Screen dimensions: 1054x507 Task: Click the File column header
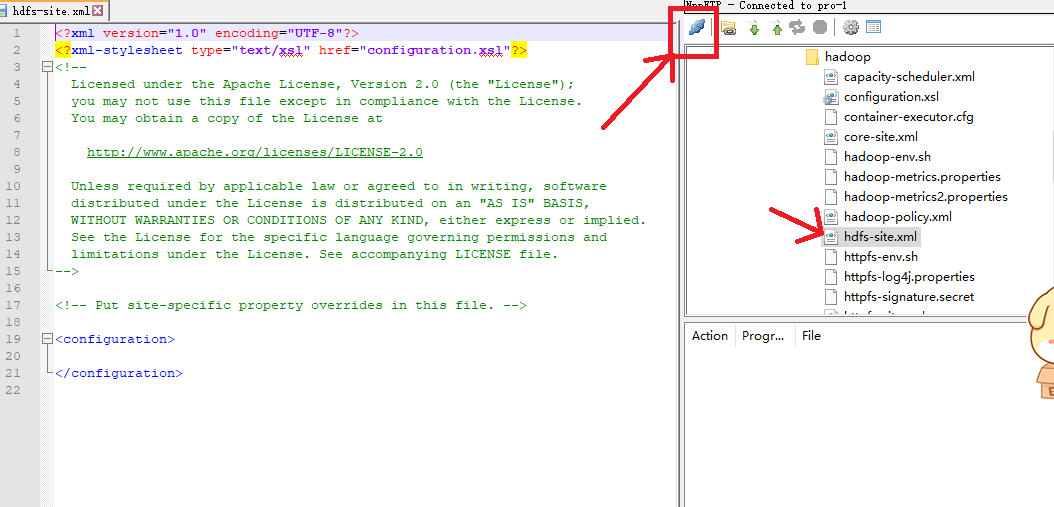tap(811, 336)
